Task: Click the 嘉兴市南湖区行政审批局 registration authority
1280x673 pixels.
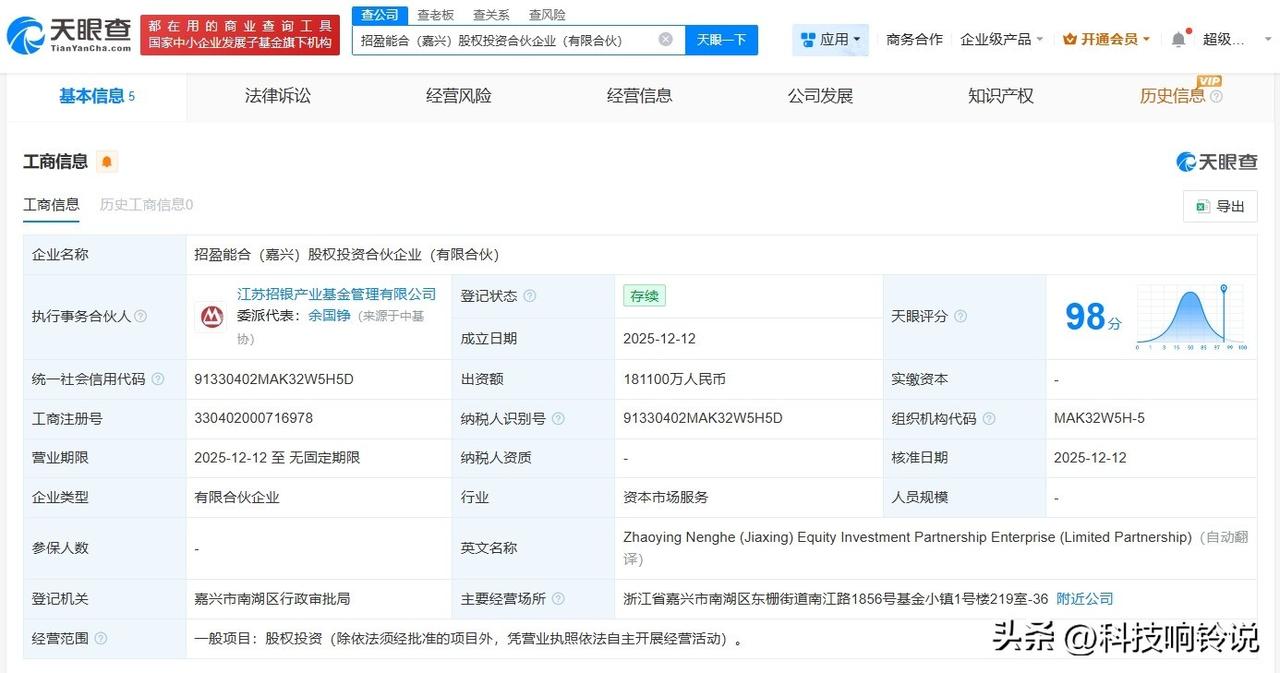Action: (x=272, y=599)
